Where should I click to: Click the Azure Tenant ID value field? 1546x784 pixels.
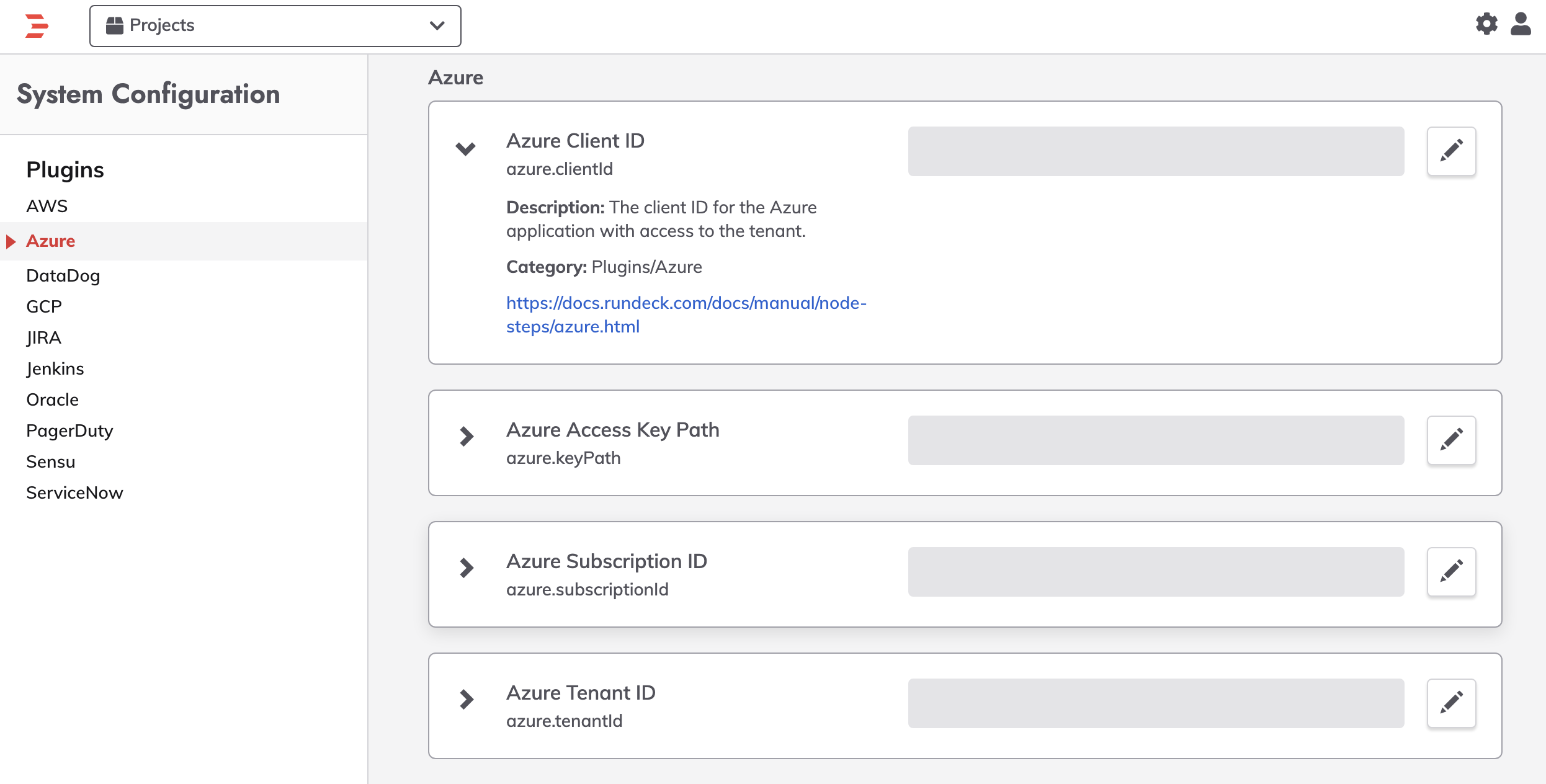[x=1156, y=703]
